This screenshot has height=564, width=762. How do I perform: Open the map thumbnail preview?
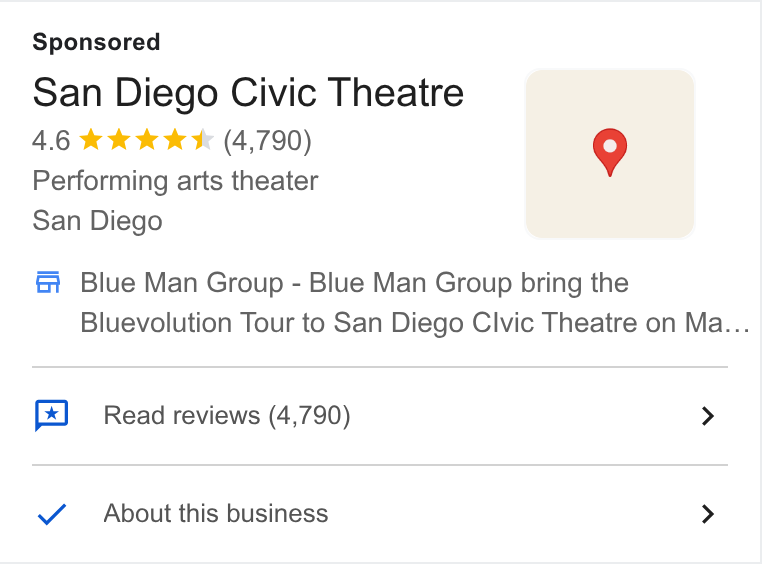point(609,154)
